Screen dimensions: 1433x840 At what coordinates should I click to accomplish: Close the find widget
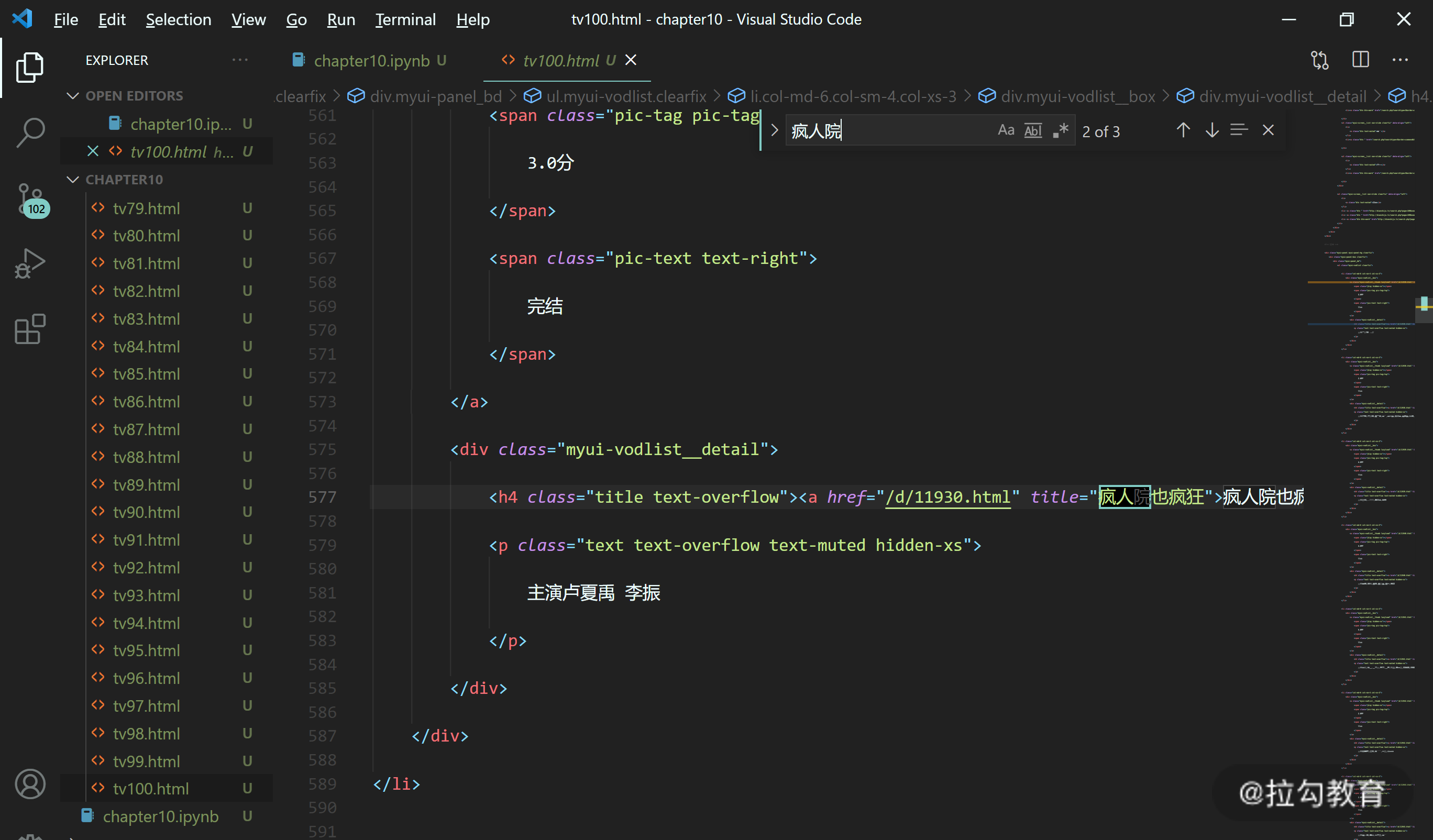pos(1268,131)
